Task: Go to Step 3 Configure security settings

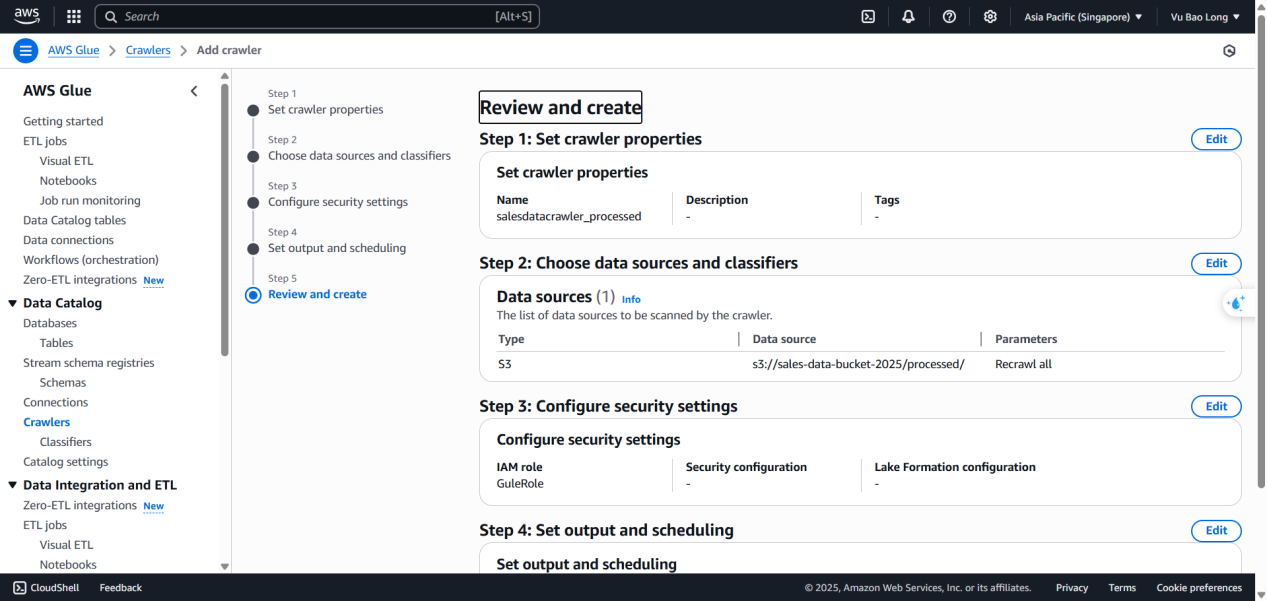Action: pos(338,202)
